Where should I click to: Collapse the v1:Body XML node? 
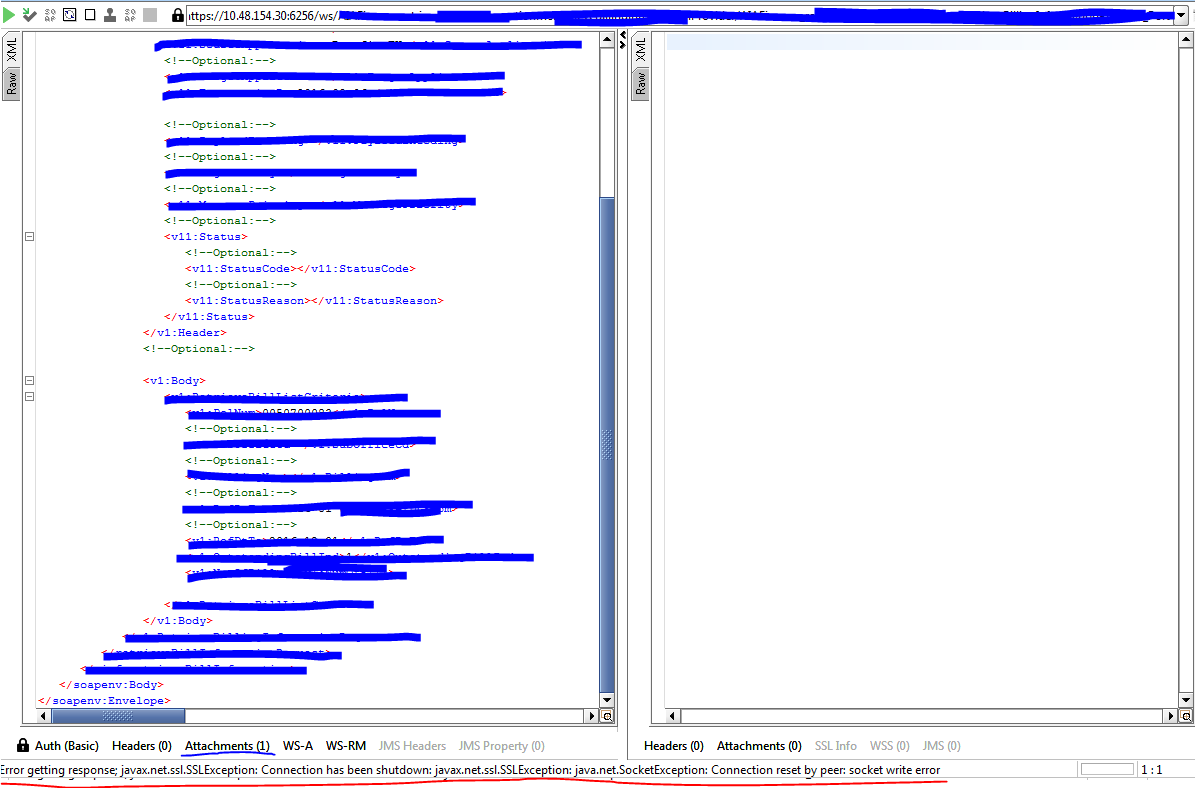29,380
